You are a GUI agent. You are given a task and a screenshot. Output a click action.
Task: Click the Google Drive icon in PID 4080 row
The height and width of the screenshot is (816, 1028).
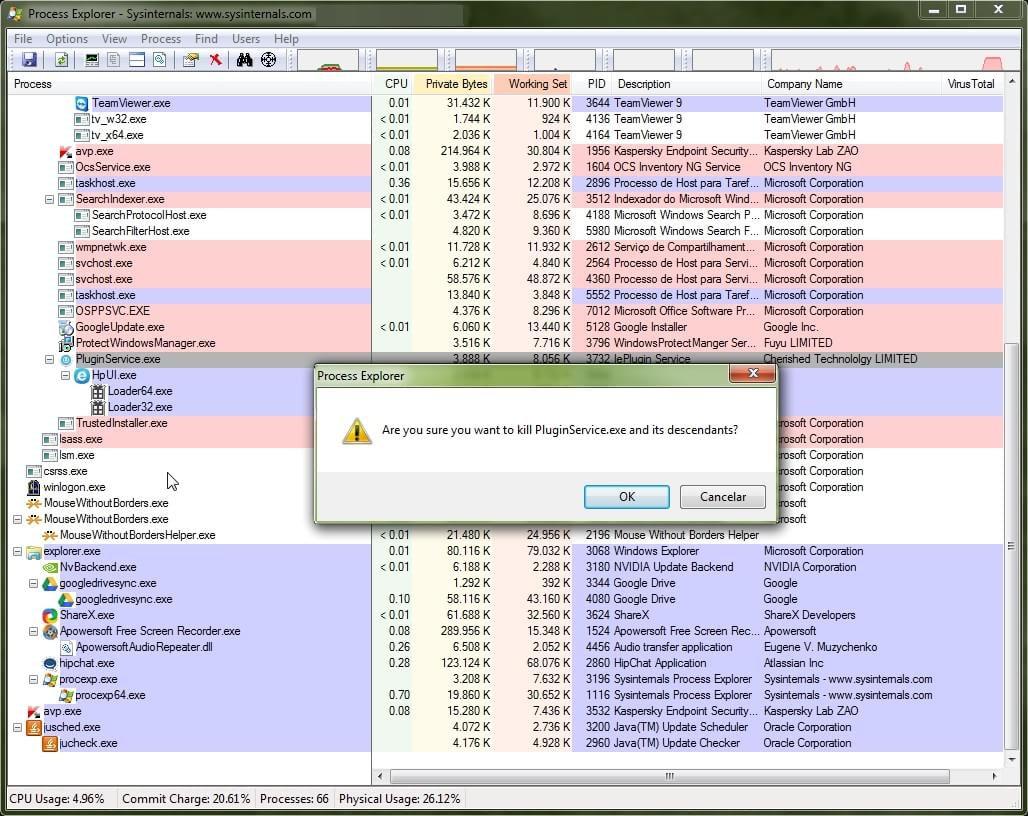66,599
